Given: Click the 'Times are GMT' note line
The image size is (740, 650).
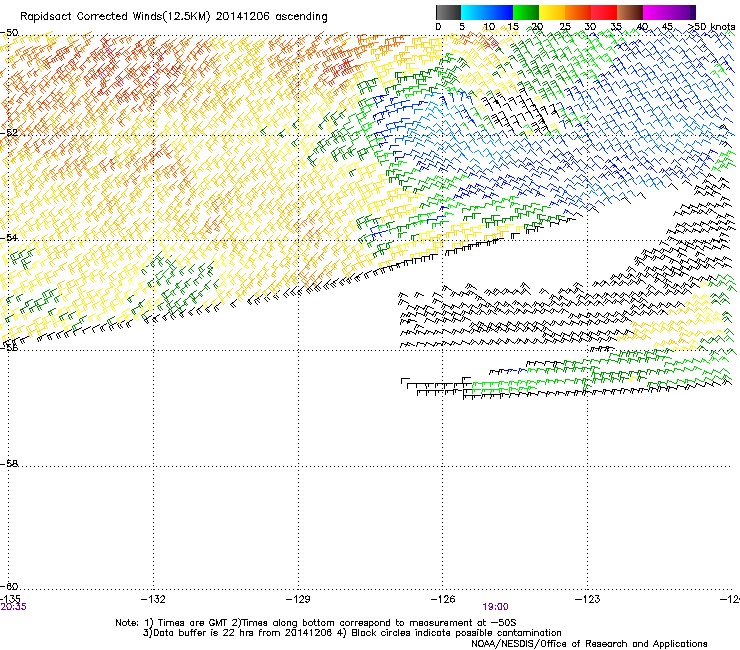Looking at the screenshot, I should click(316, 623).
